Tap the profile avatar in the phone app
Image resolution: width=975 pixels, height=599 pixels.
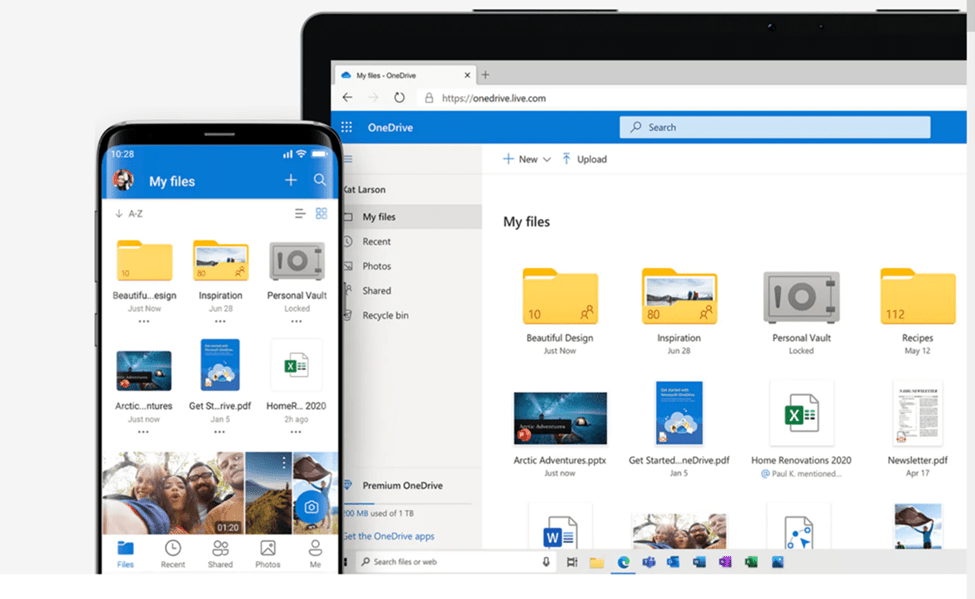[123, 180]
